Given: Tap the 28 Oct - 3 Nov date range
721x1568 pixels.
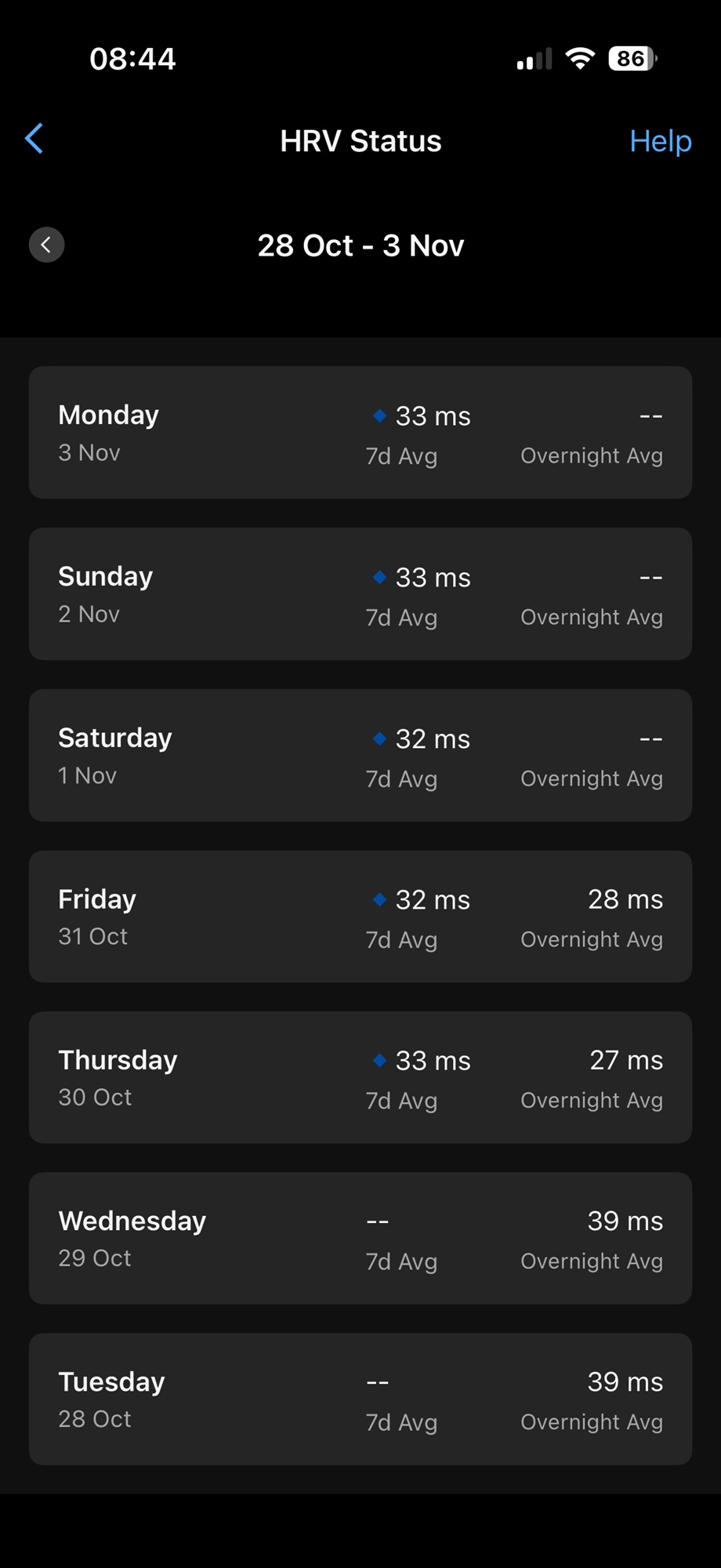Looking at the screenshot, I should pyautogui.click(x=360, y=246).
